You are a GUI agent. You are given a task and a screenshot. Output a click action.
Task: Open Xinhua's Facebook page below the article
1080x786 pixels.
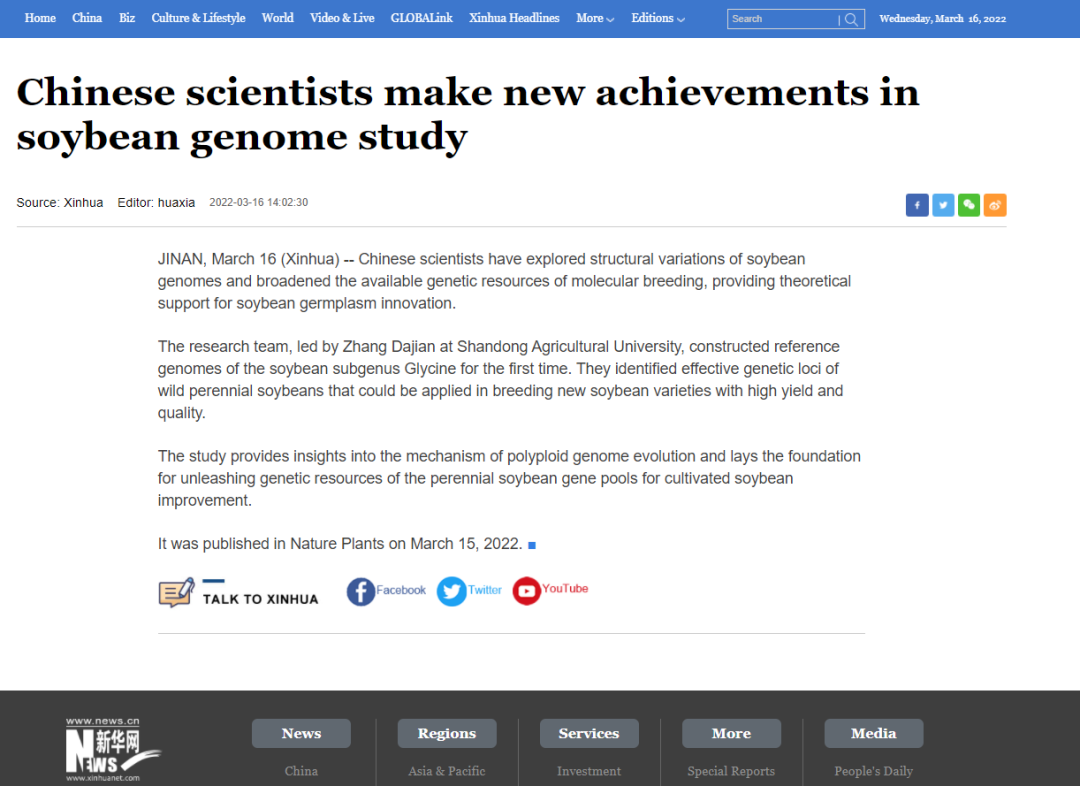click(x=386, y=591)
